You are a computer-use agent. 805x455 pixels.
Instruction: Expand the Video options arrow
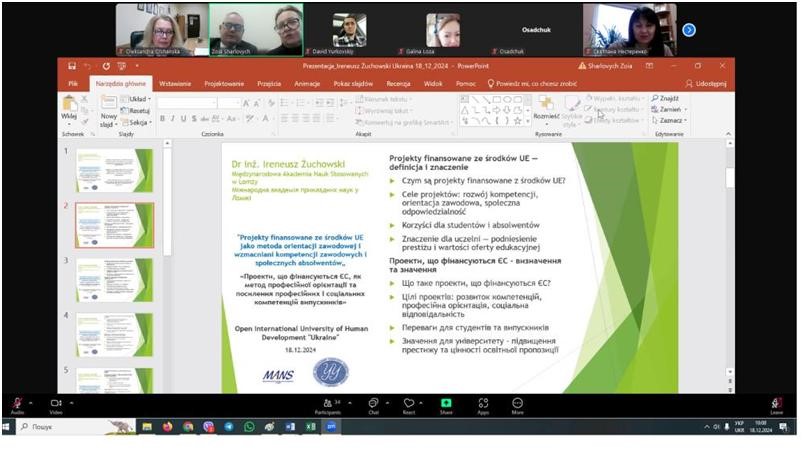click(x=72, y=402)
